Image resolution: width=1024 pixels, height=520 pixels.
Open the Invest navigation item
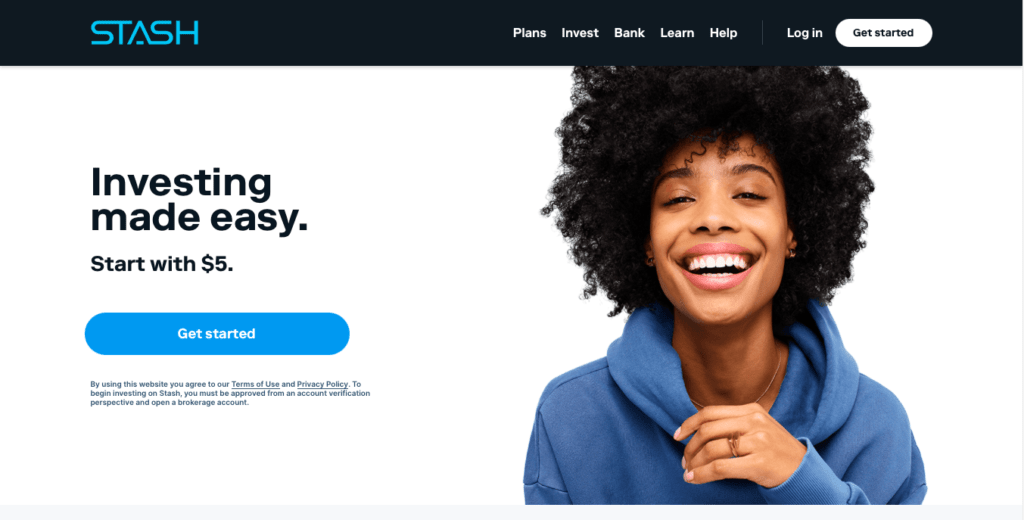pos(580,33)
